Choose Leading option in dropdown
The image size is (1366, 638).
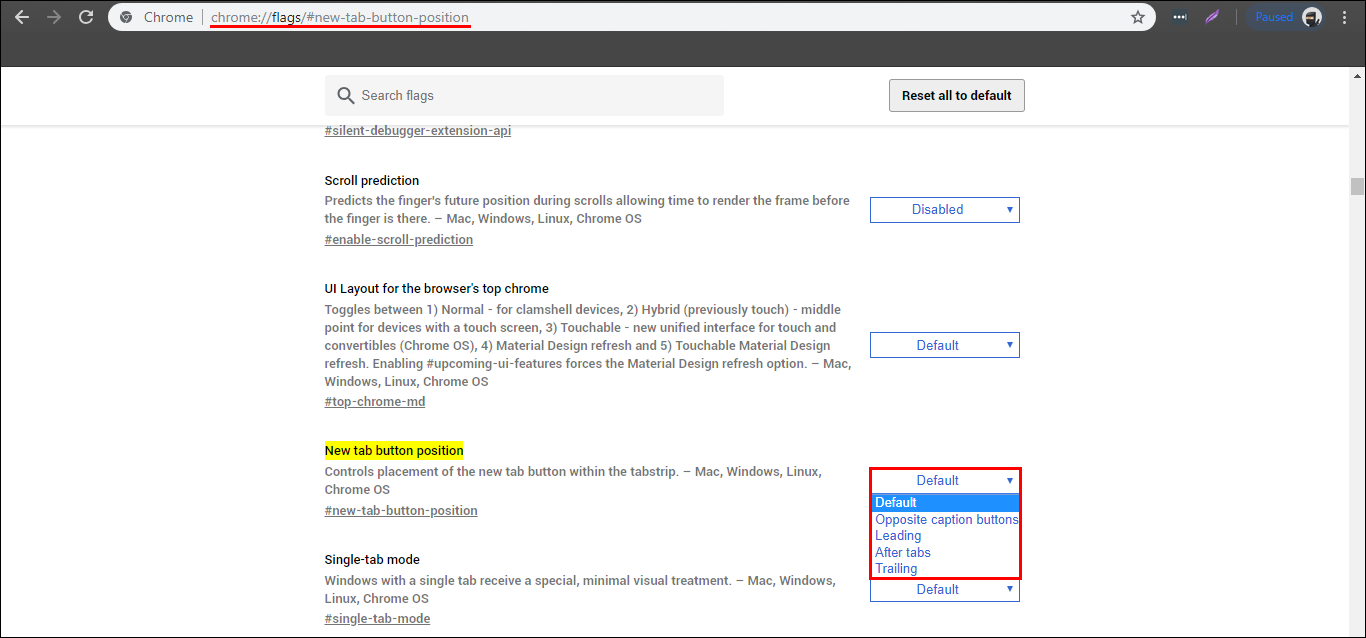pyautogui.click(x=945, y=536)
